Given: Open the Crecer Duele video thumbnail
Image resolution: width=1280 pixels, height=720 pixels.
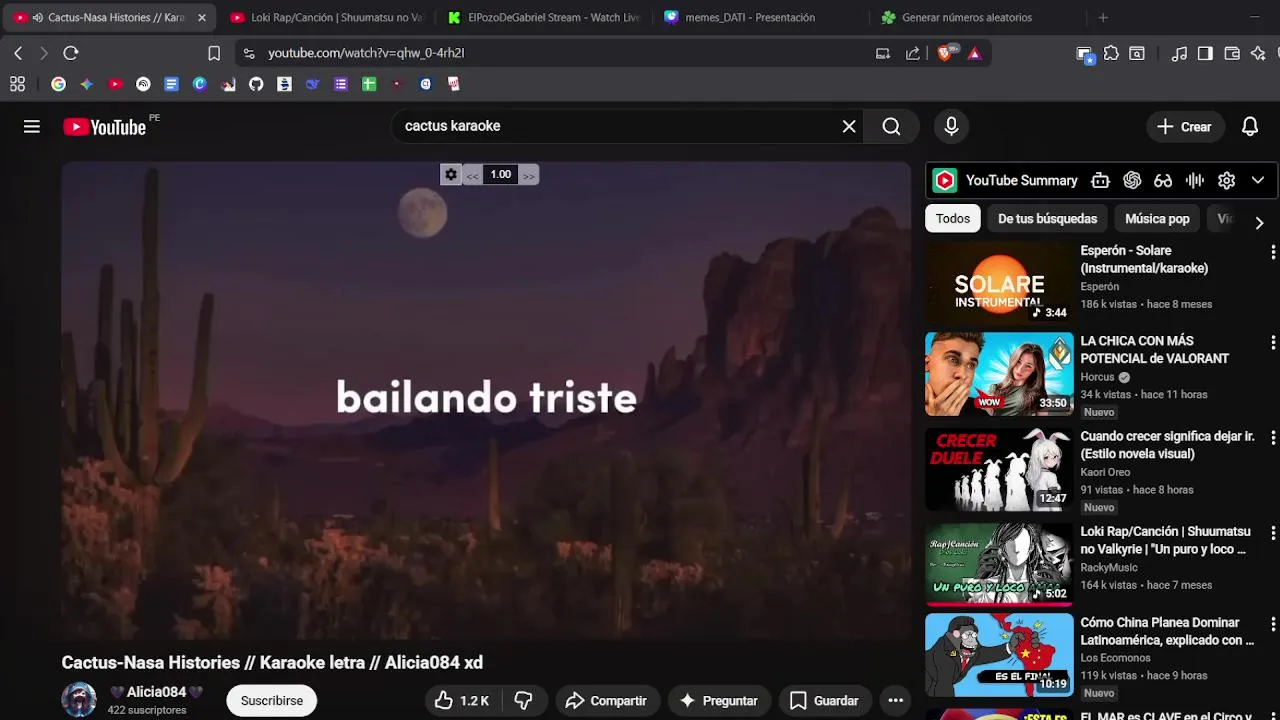Looking at the screenshot, I should pos(999,469).
